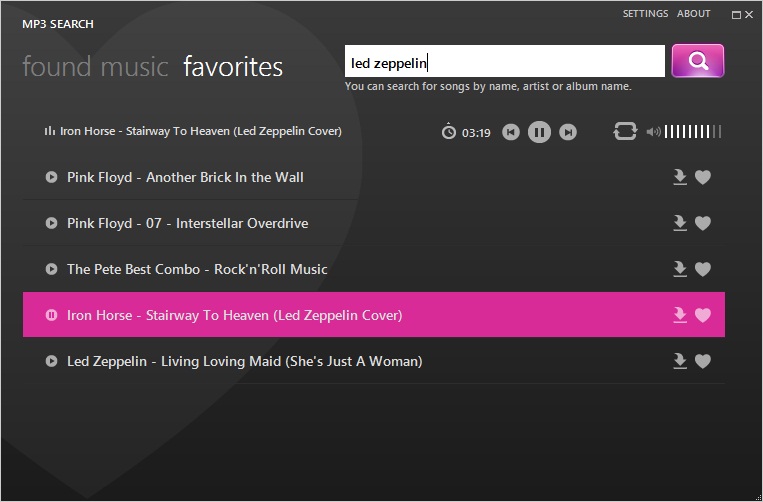Download The Pete Best Combo song
The image size is (763, 502).
680,270
